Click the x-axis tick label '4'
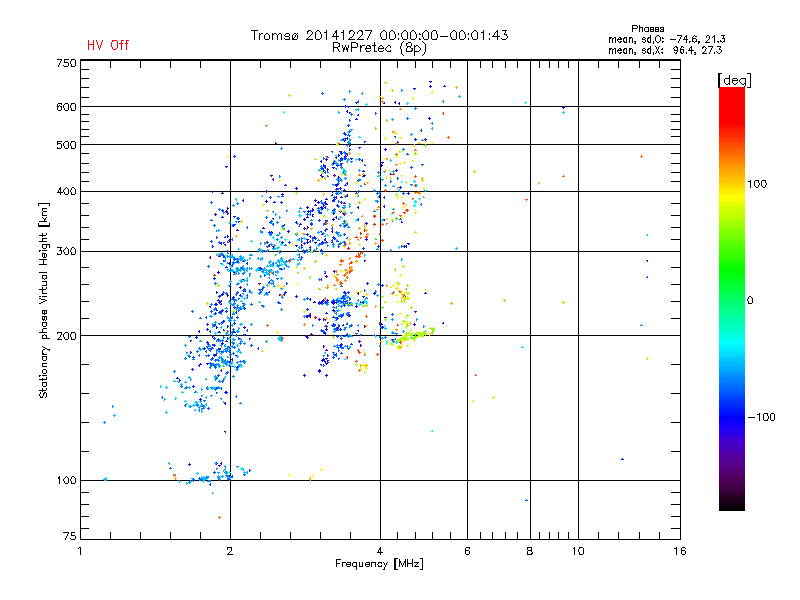 tap(380, 551)
